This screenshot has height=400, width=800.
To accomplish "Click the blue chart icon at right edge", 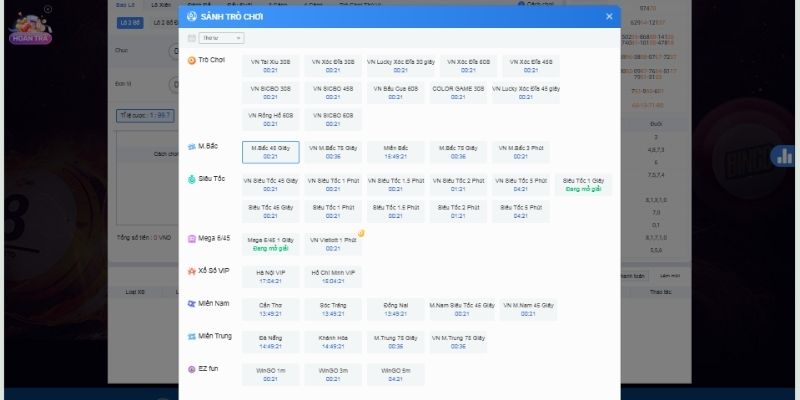I will [785, 156].
